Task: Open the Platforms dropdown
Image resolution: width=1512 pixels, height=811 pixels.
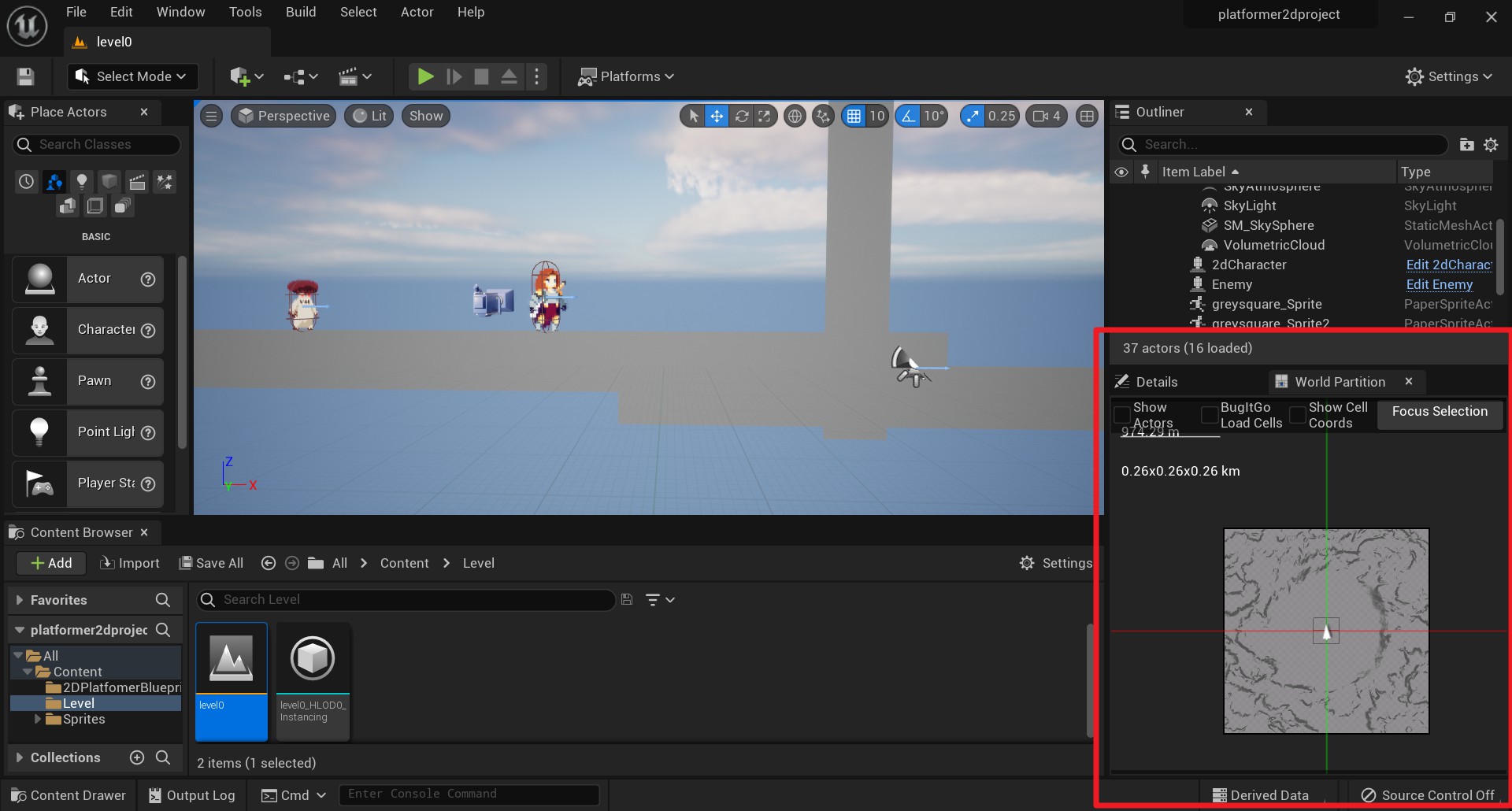Action: pyautogui.click(x=626, y=76)
